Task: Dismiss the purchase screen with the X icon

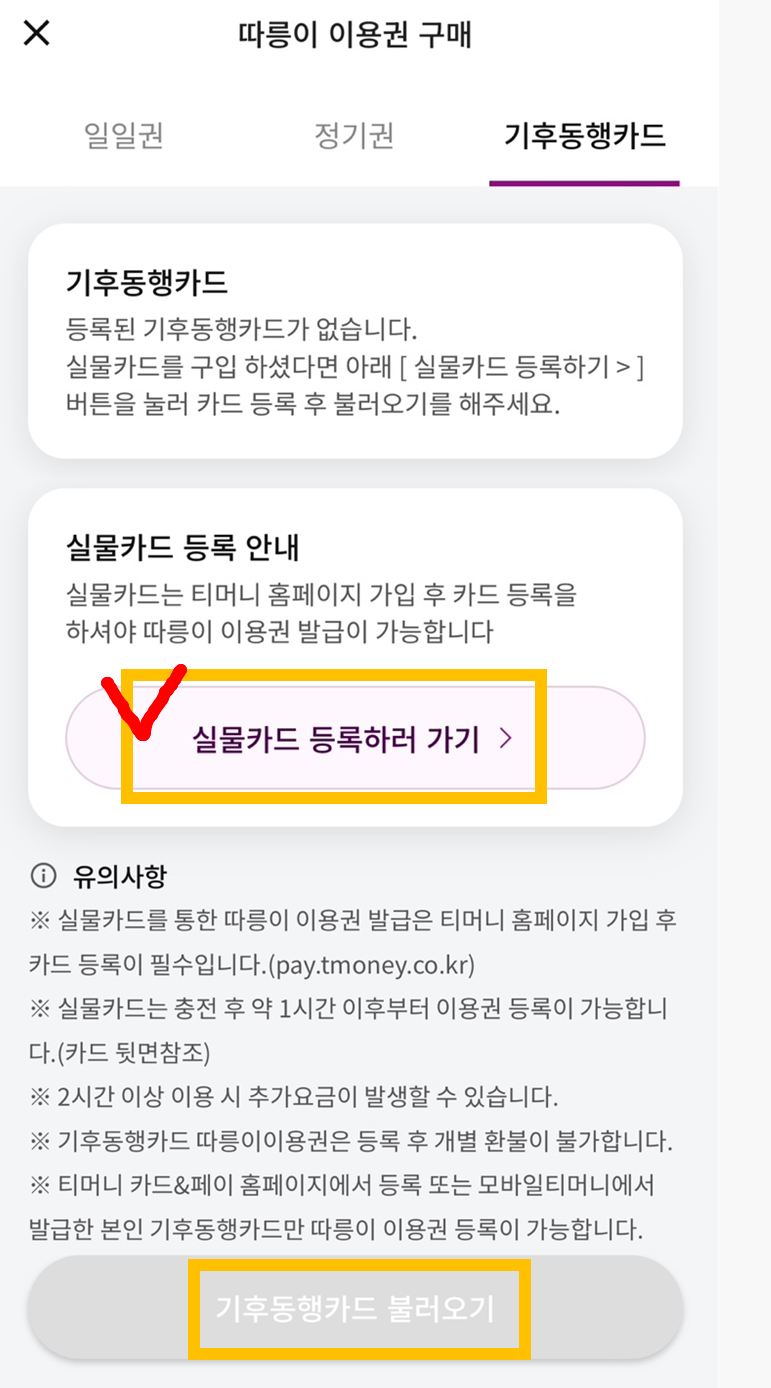Action: 36,33
